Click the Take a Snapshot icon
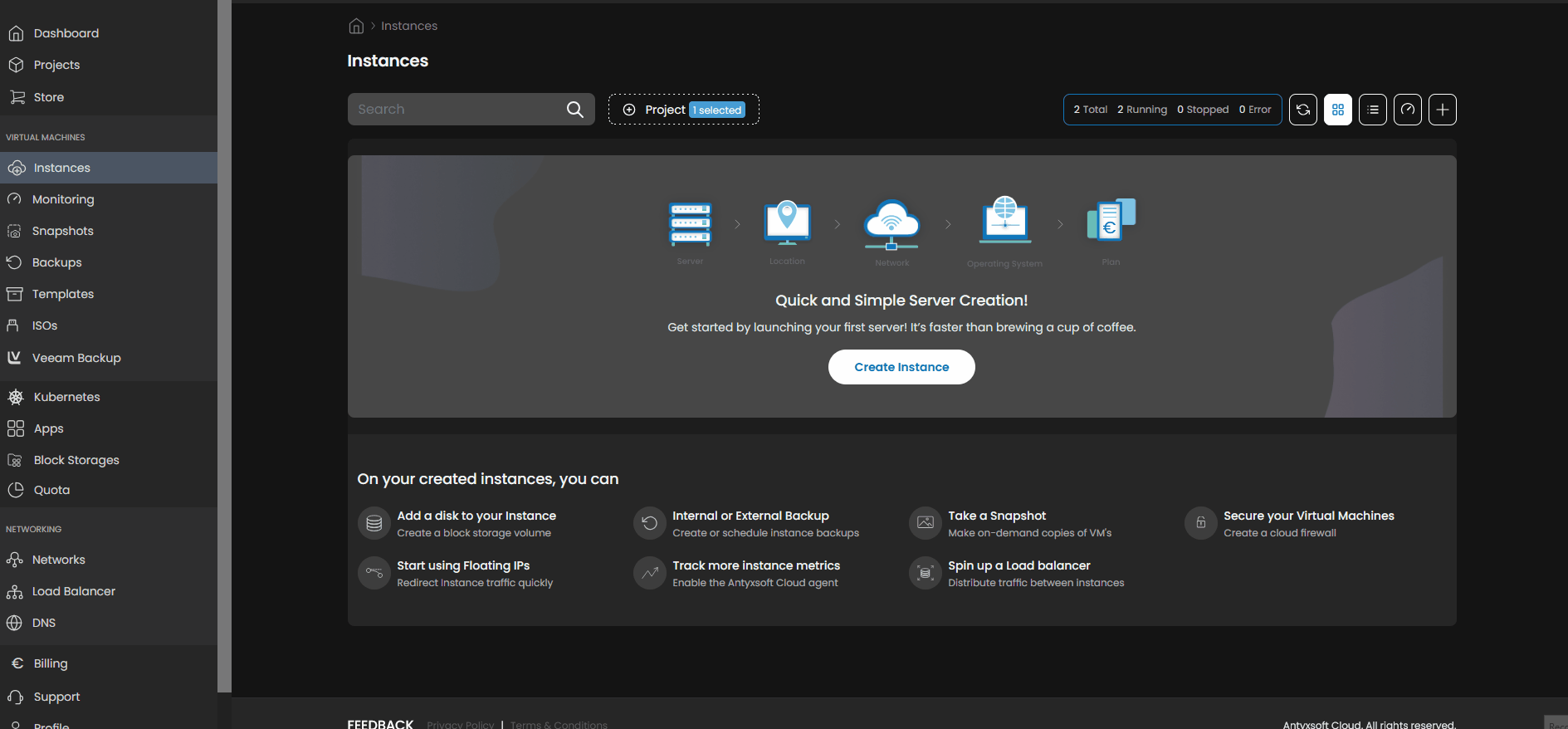1568x729 pixels. tap(925, 523)
